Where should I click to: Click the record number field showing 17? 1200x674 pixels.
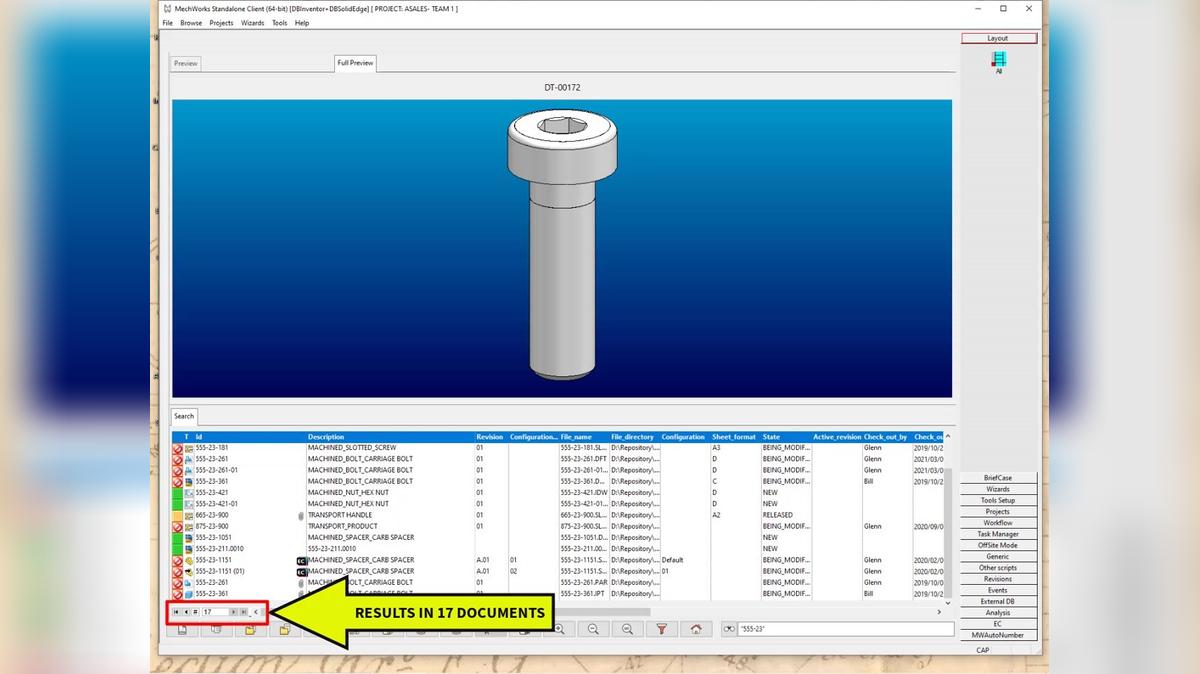pyautogui.click(x=214, y=611)
